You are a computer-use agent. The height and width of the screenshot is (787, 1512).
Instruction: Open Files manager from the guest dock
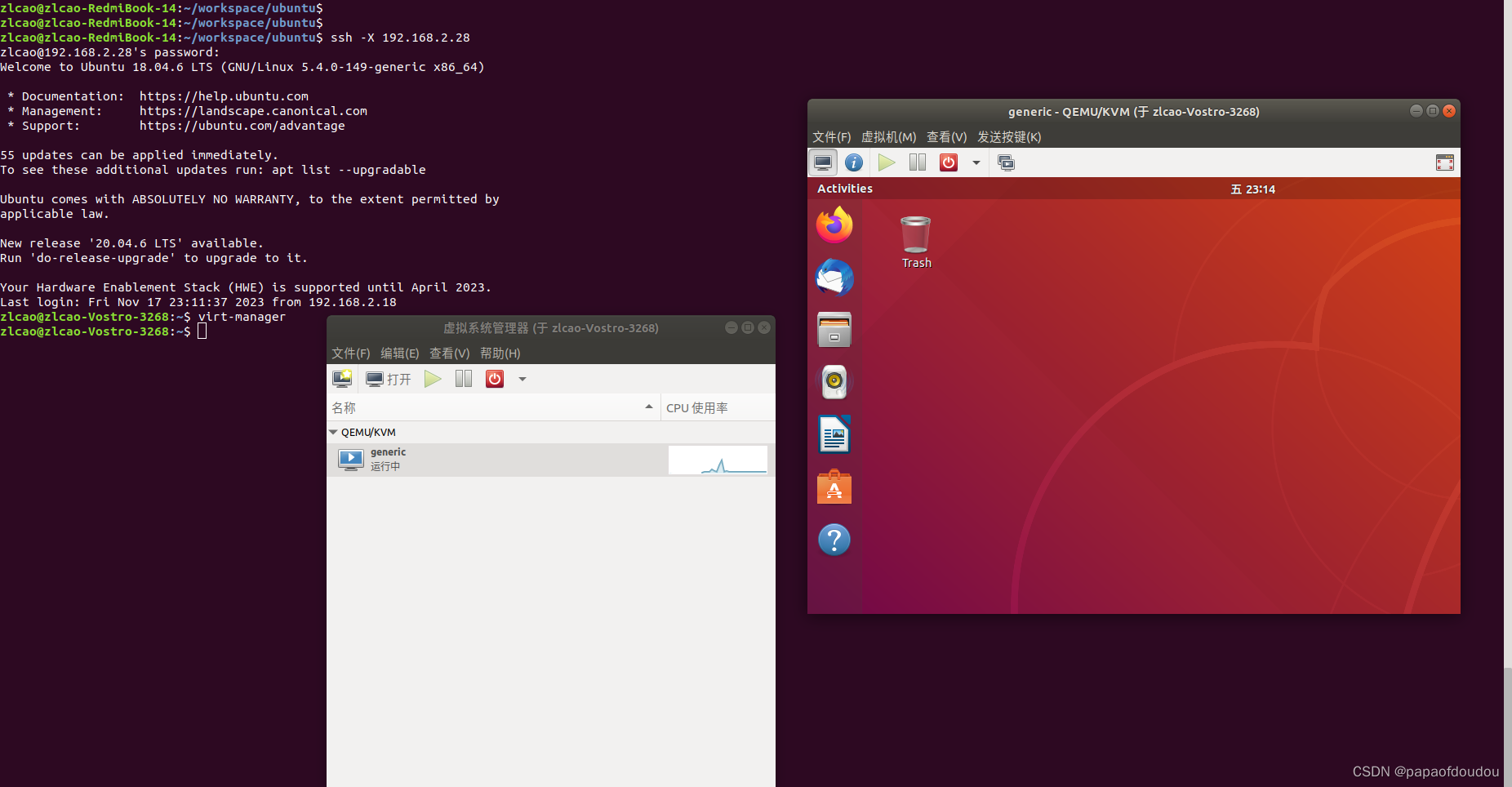tap(834, 330)
